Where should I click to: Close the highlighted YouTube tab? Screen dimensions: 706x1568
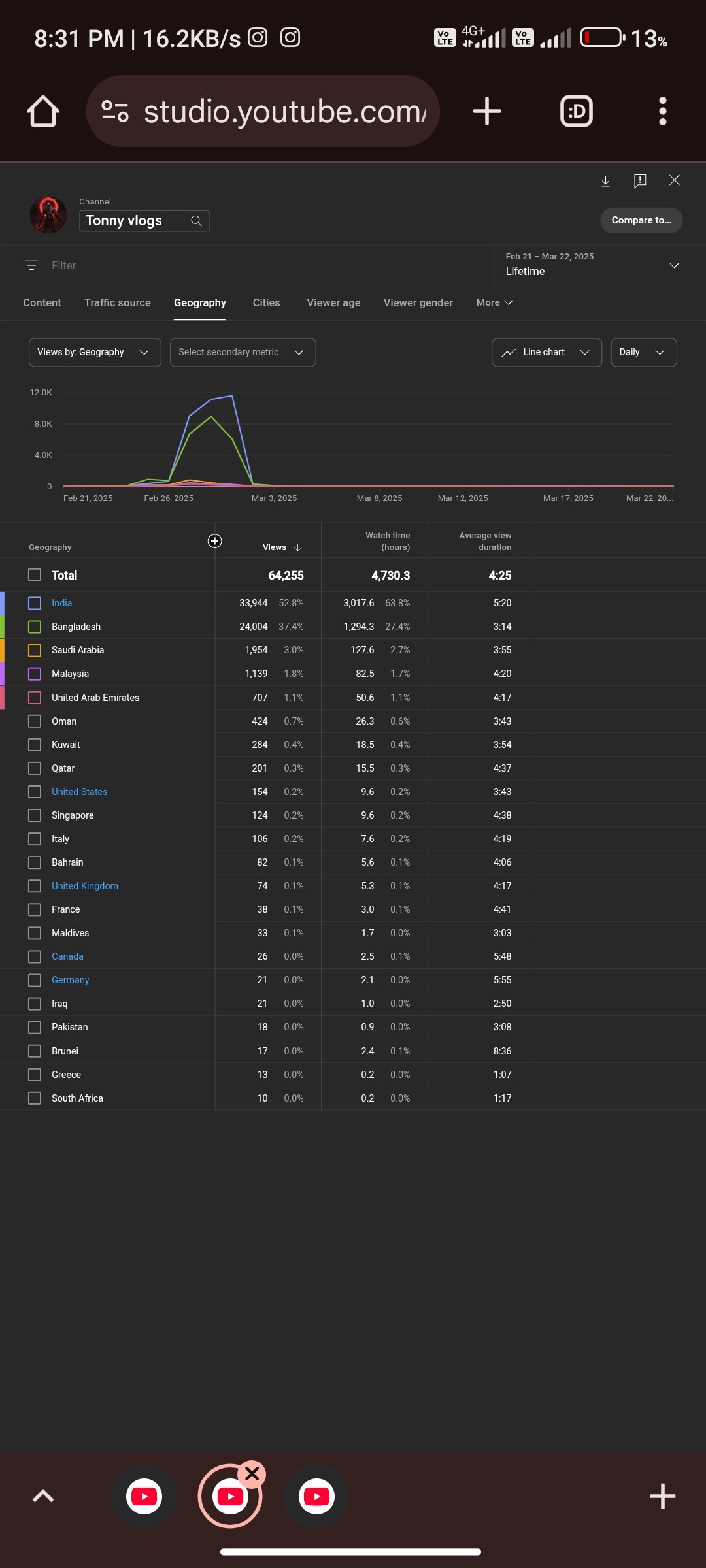(252, 1473)
